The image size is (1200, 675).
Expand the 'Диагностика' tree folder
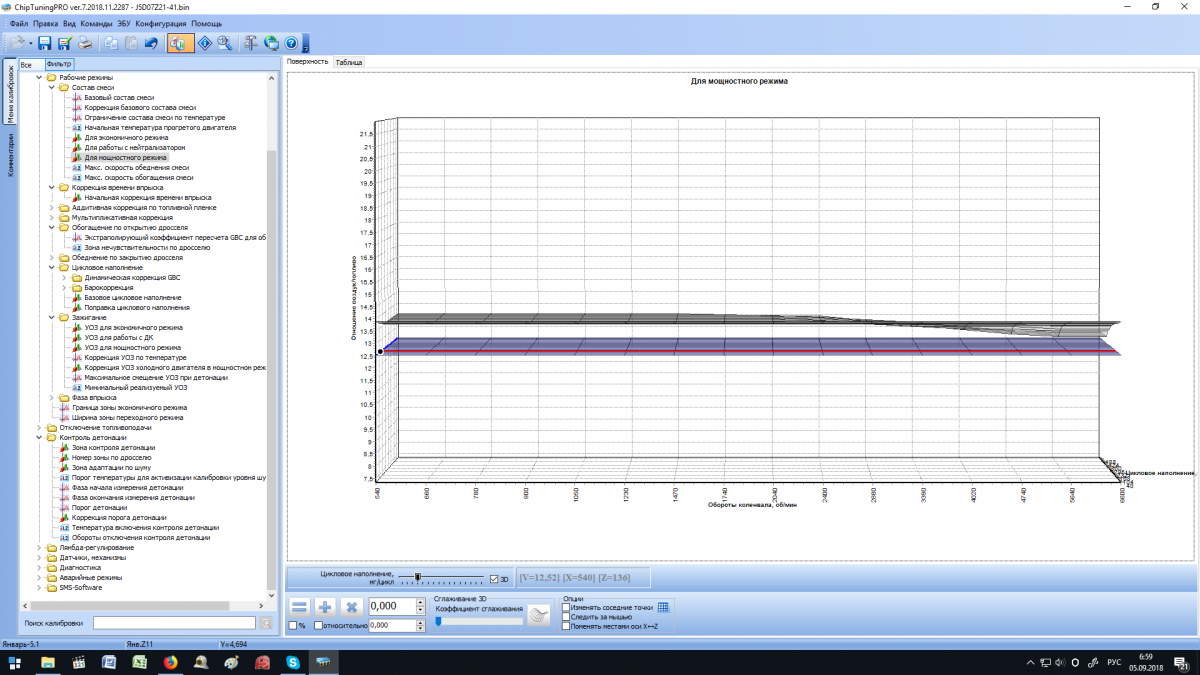click(x=40, y=568)
